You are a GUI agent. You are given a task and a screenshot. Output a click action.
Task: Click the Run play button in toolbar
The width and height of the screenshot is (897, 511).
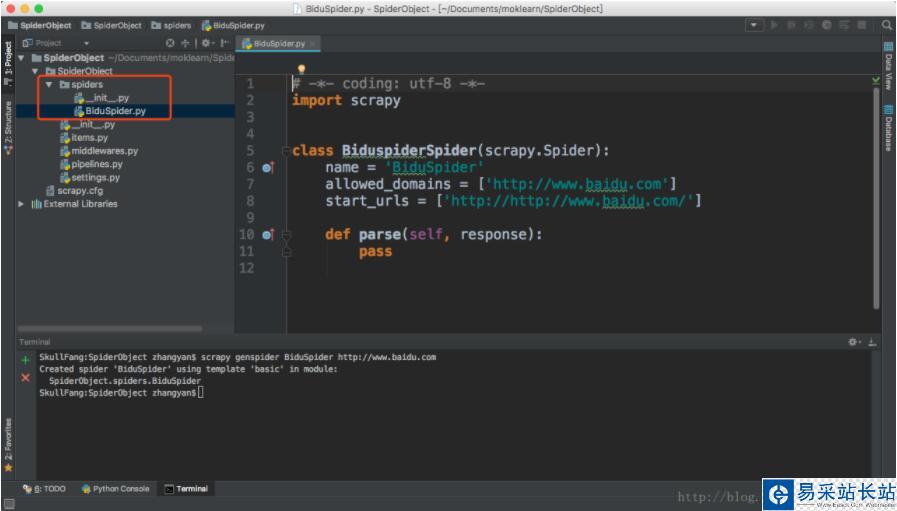[774, 25]
